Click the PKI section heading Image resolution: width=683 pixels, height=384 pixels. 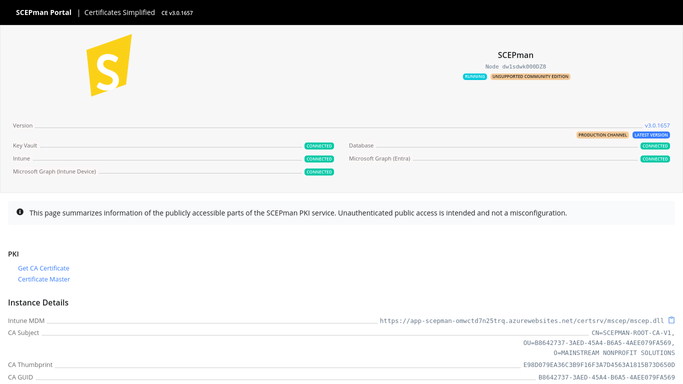[13, 254]
